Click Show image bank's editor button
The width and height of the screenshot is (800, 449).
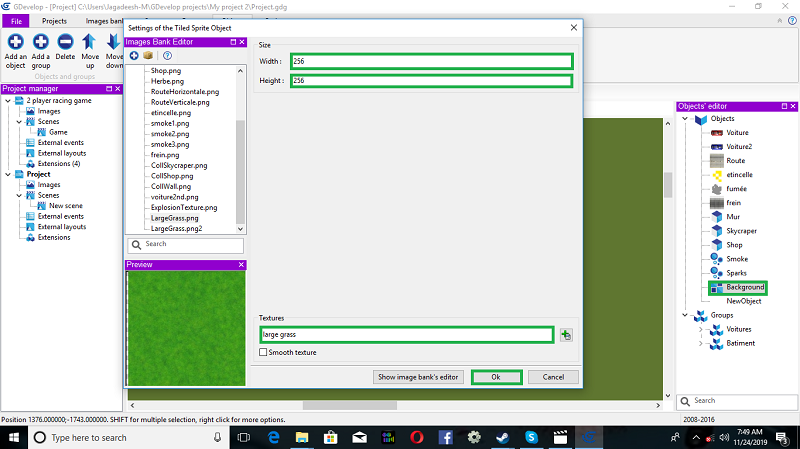(418, 377)
